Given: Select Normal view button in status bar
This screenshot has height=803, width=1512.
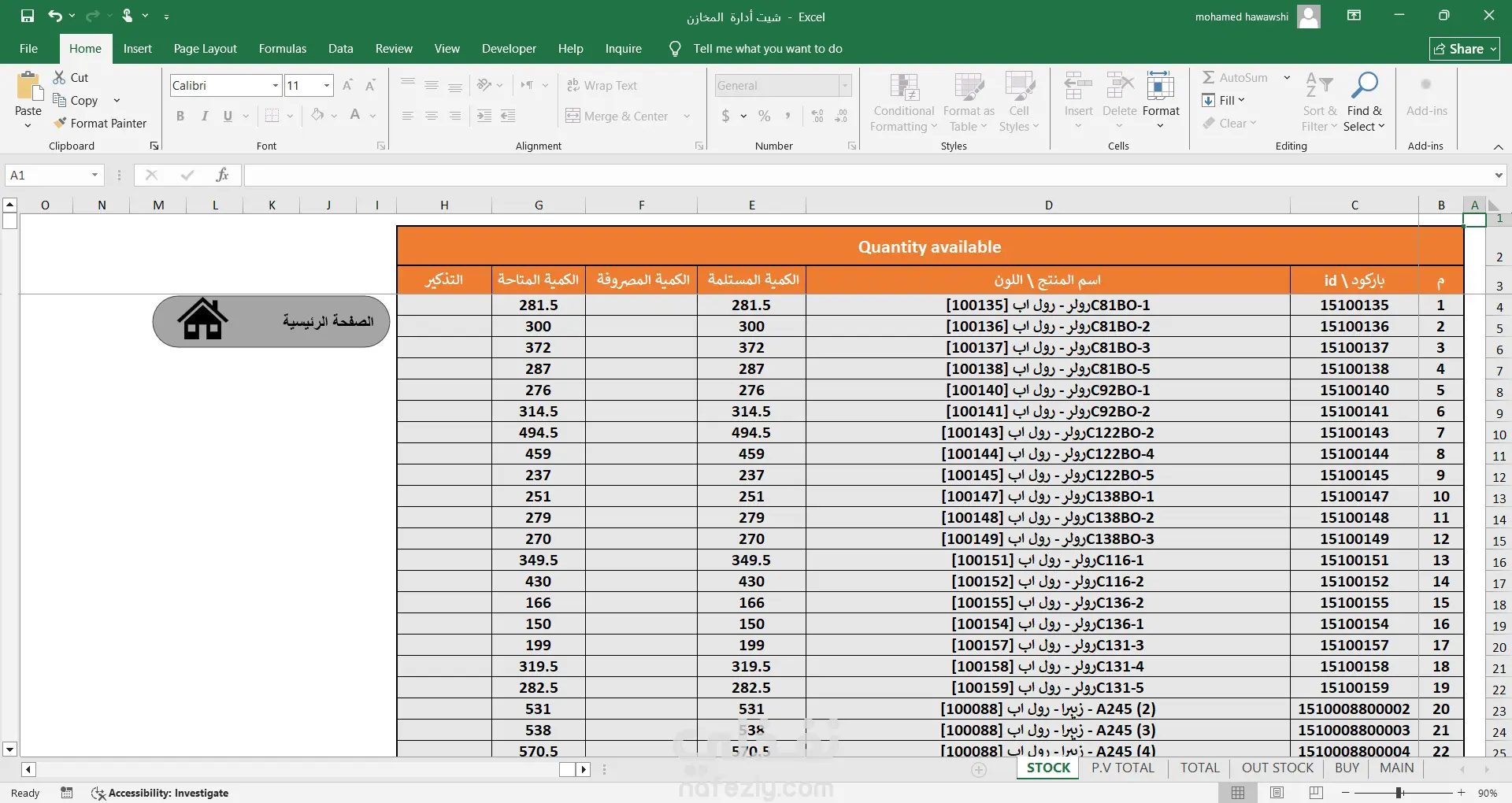Looking at the screenshot, I should pyautogui.click(x=1238, y=792).
